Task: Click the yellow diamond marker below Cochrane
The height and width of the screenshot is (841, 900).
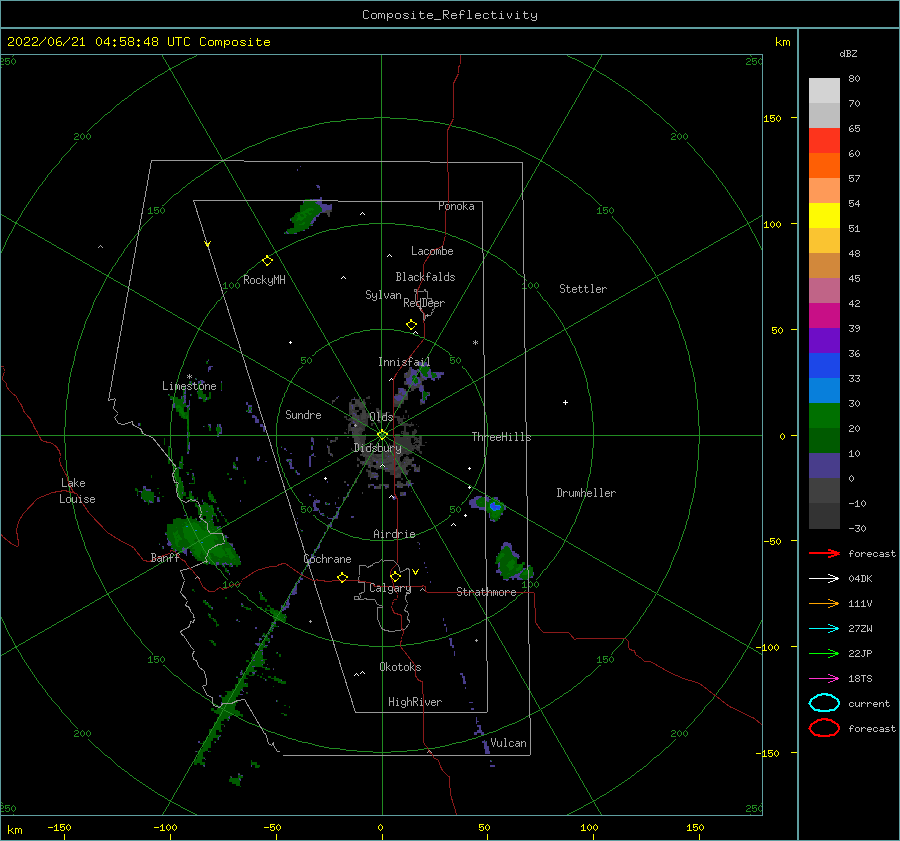Action: [x=343, y=577]
